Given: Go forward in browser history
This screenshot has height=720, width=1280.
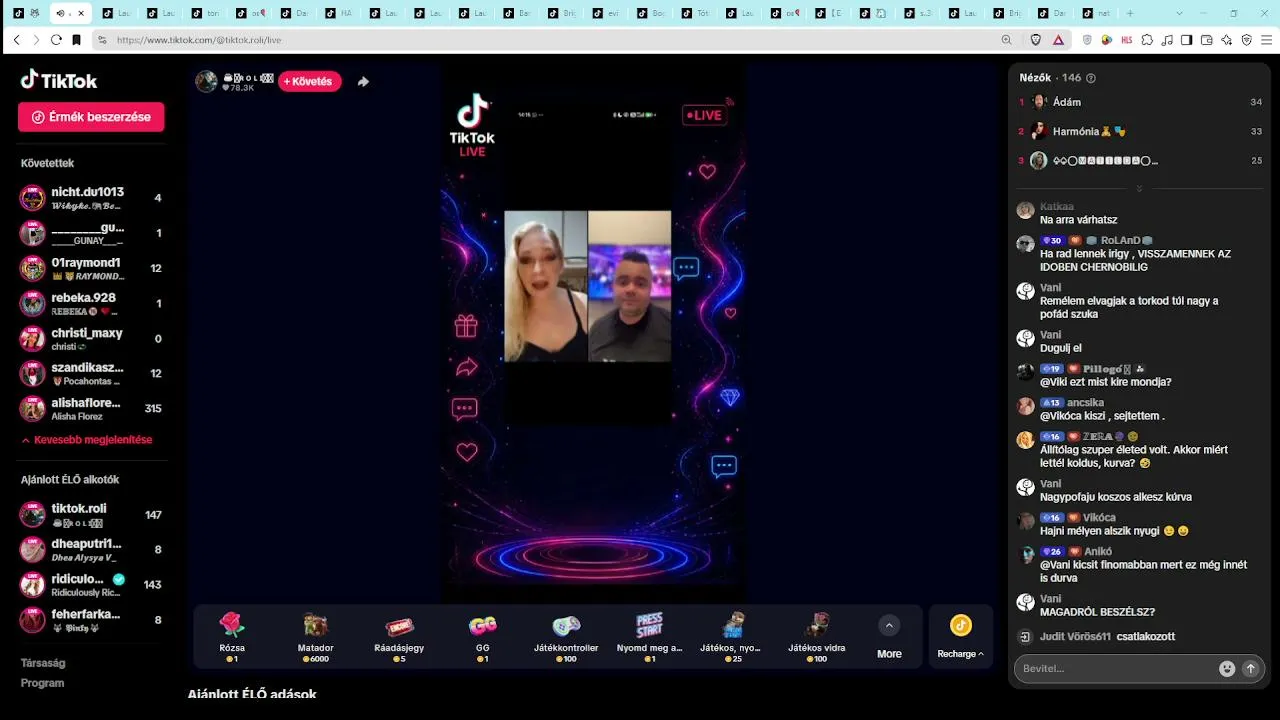Looking at the screenshot, I should tap(36, 40).
